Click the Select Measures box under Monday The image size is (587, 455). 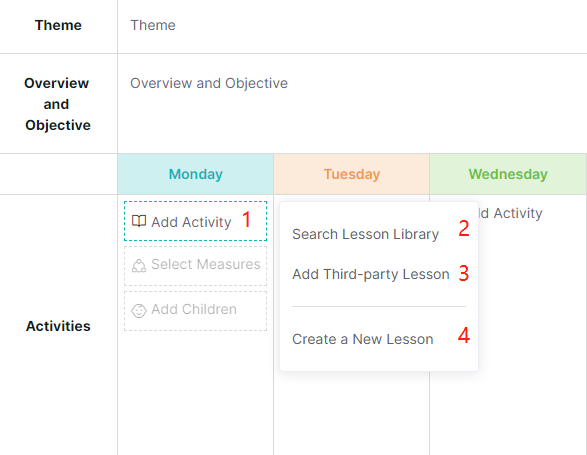point(195,266)
